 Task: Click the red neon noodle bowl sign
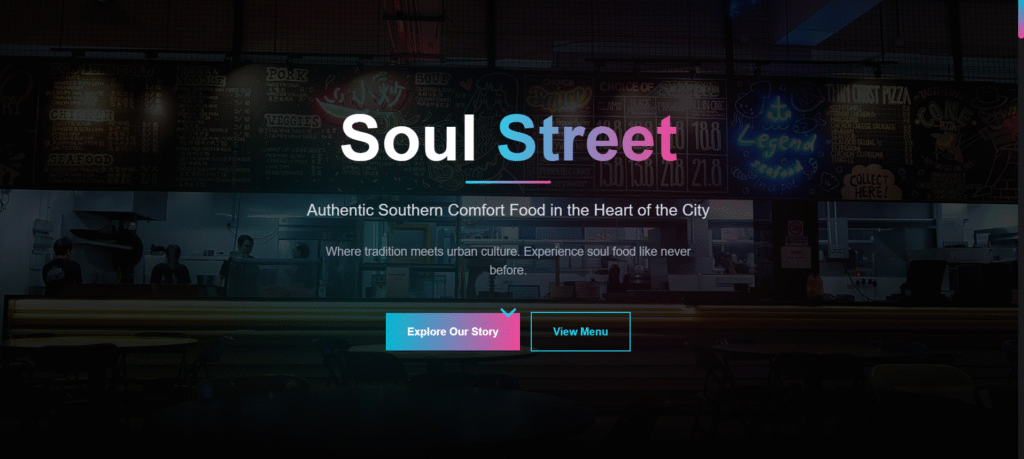360,98
